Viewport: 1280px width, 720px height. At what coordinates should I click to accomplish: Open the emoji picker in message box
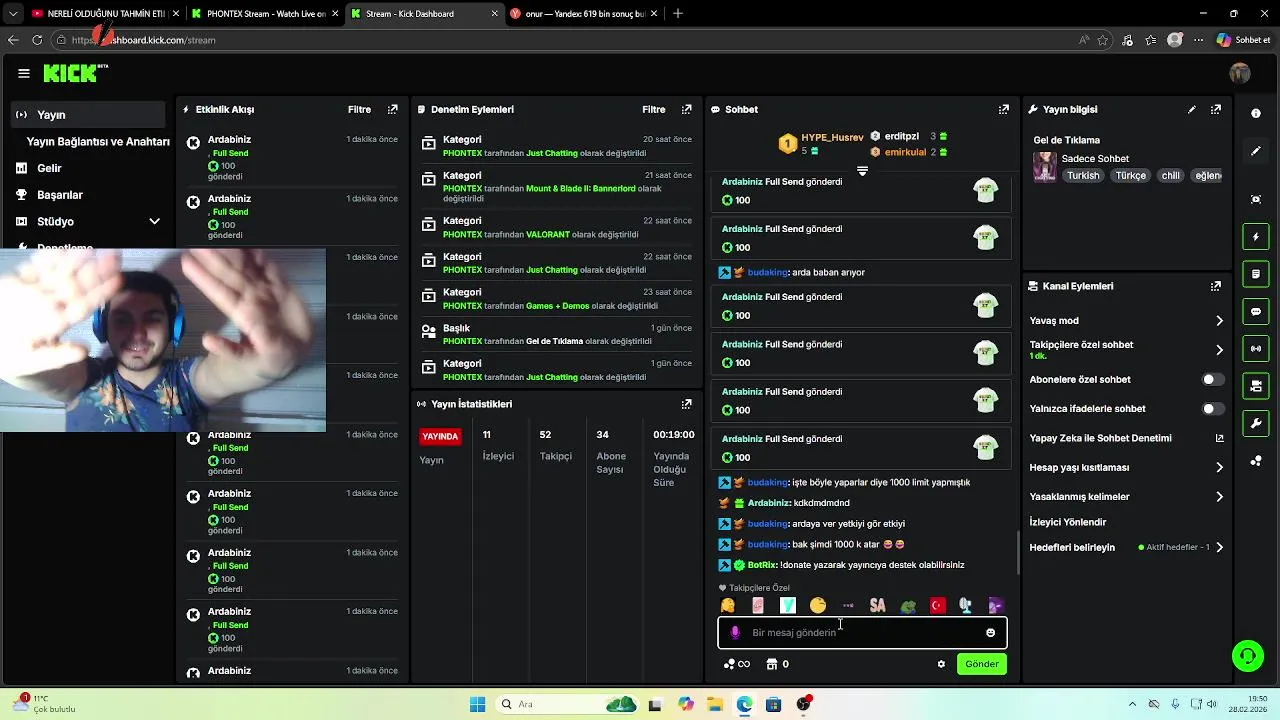991,632
